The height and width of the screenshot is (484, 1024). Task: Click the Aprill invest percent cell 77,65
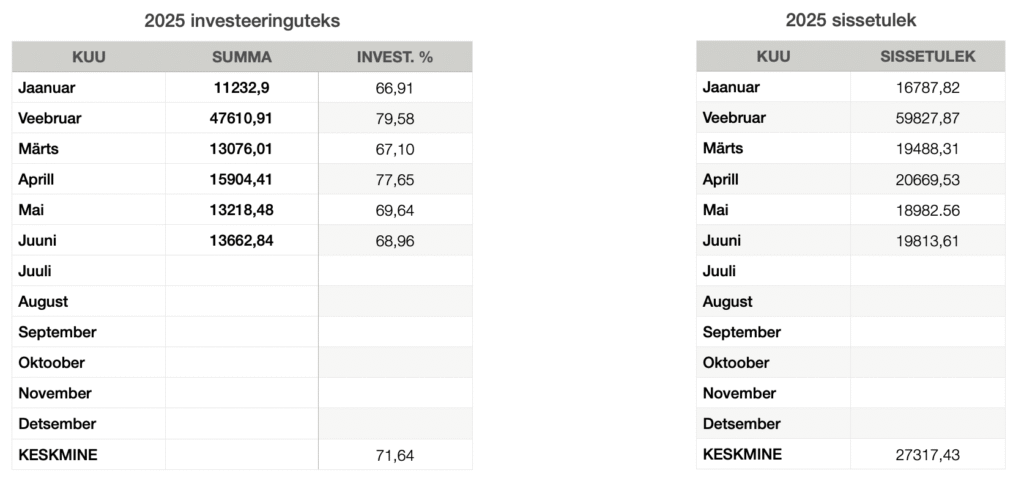pyautogui.click(x=395, y=180)
